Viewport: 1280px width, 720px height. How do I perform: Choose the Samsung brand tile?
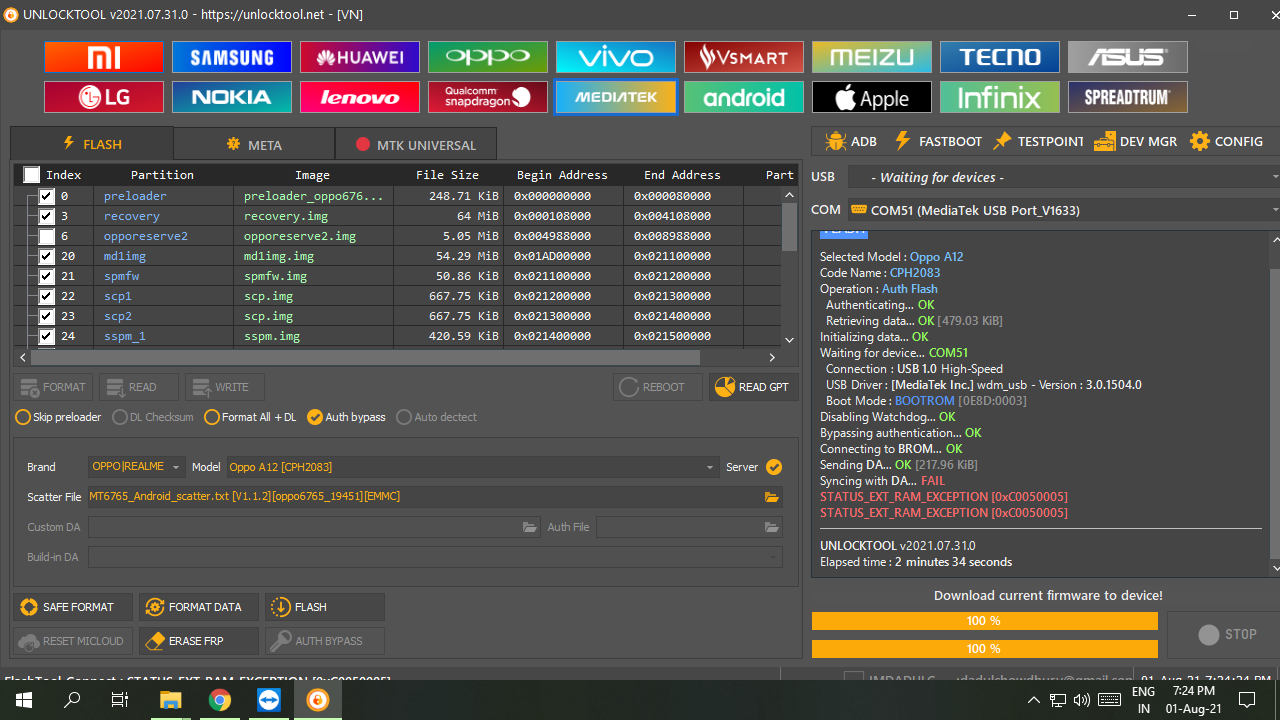(232, 57)
